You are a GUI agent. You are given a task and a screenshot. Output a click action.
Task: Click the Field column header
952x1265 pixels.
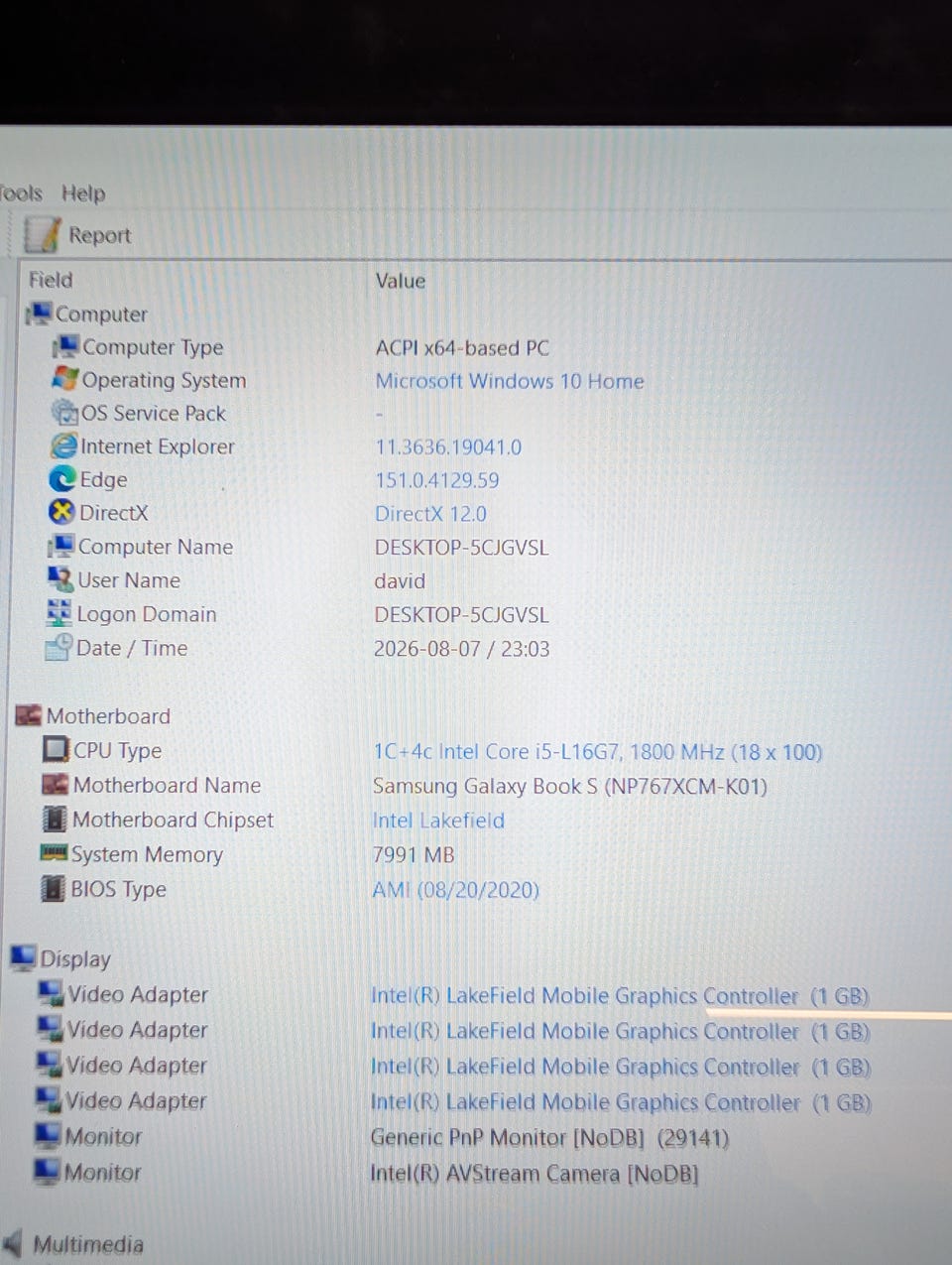(x=51, y=280)
